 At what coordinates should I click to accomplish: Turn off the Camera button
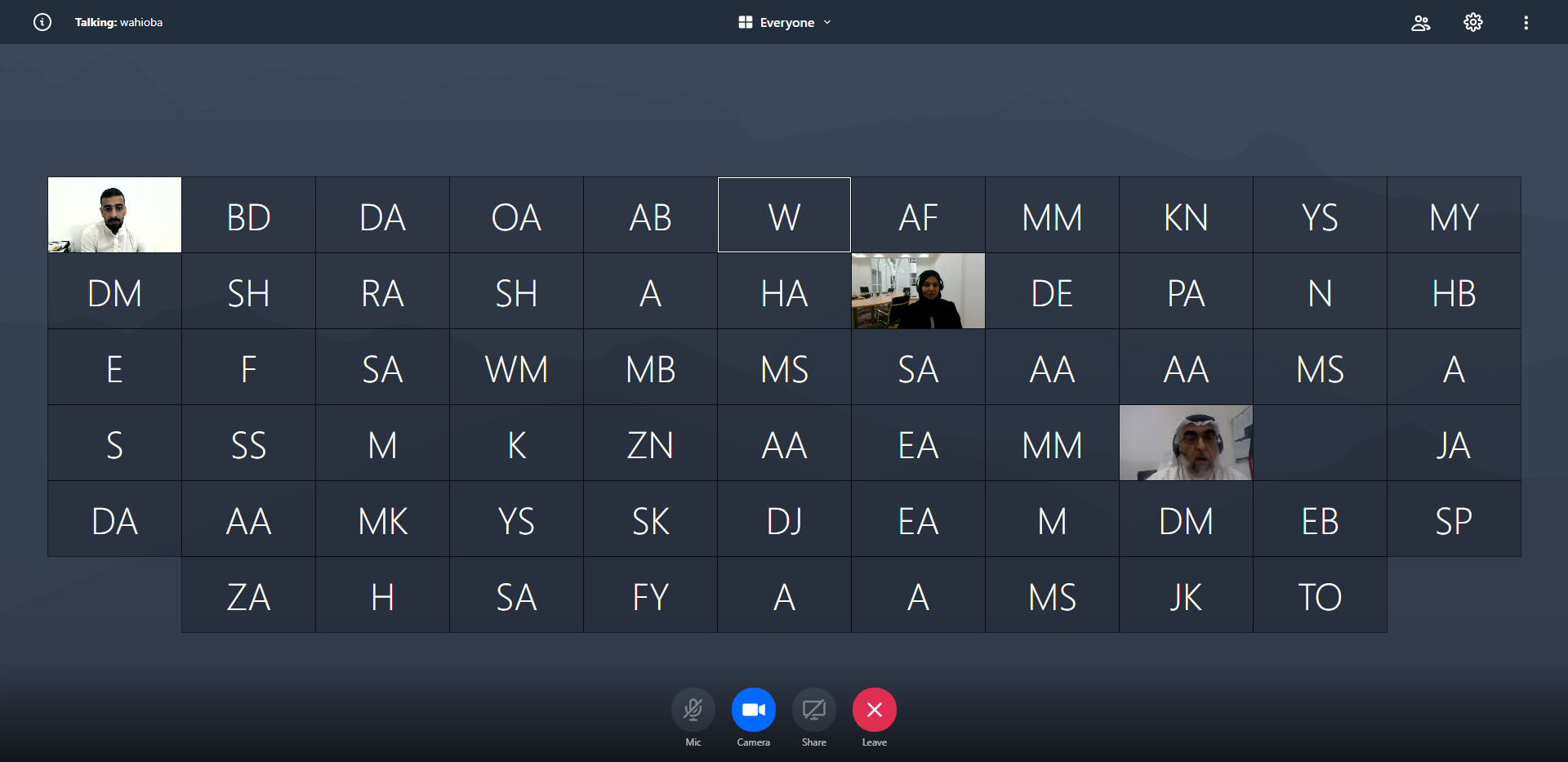753,710
